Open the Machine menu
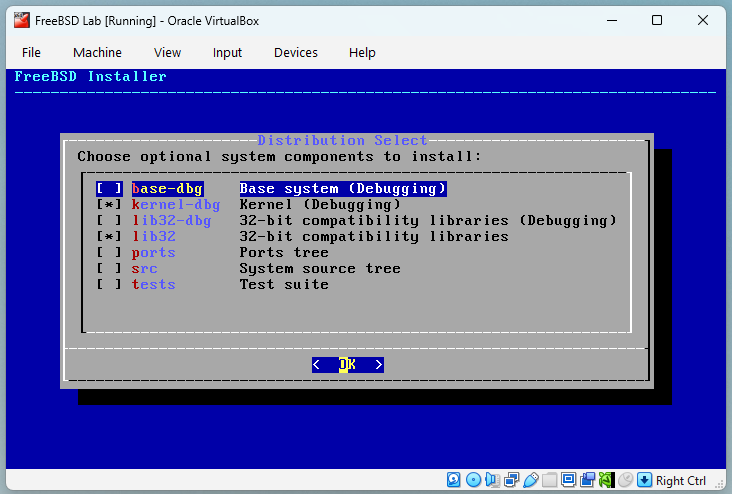The height and width of the screenshot is (494, 732). (x=97, y=52)
